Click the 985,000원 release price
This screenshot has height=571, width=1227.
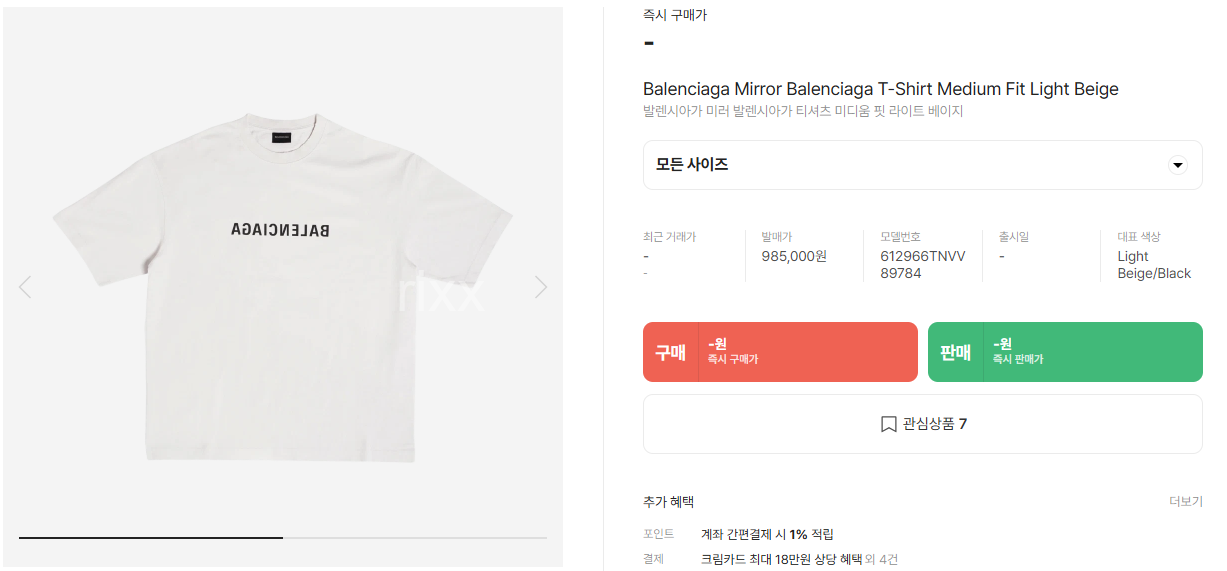coord(794,256)
